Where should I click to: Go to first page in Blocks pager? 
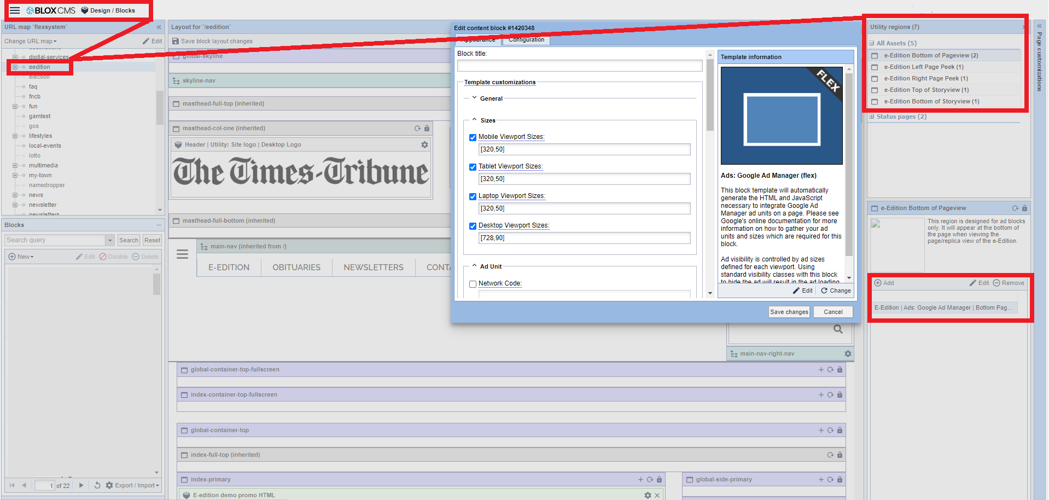(x=11, y=485)
